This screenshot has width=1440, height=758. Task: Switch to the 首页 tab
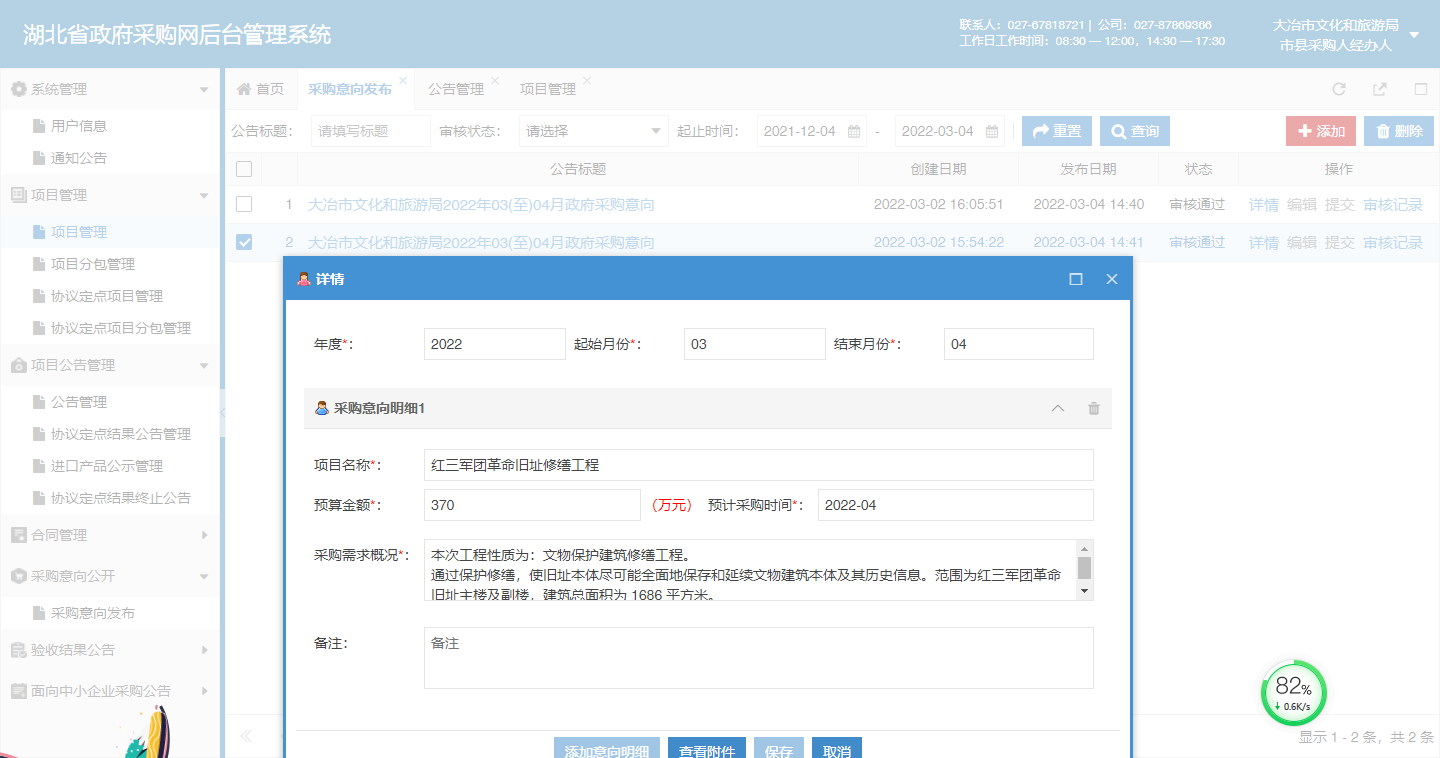260,89
